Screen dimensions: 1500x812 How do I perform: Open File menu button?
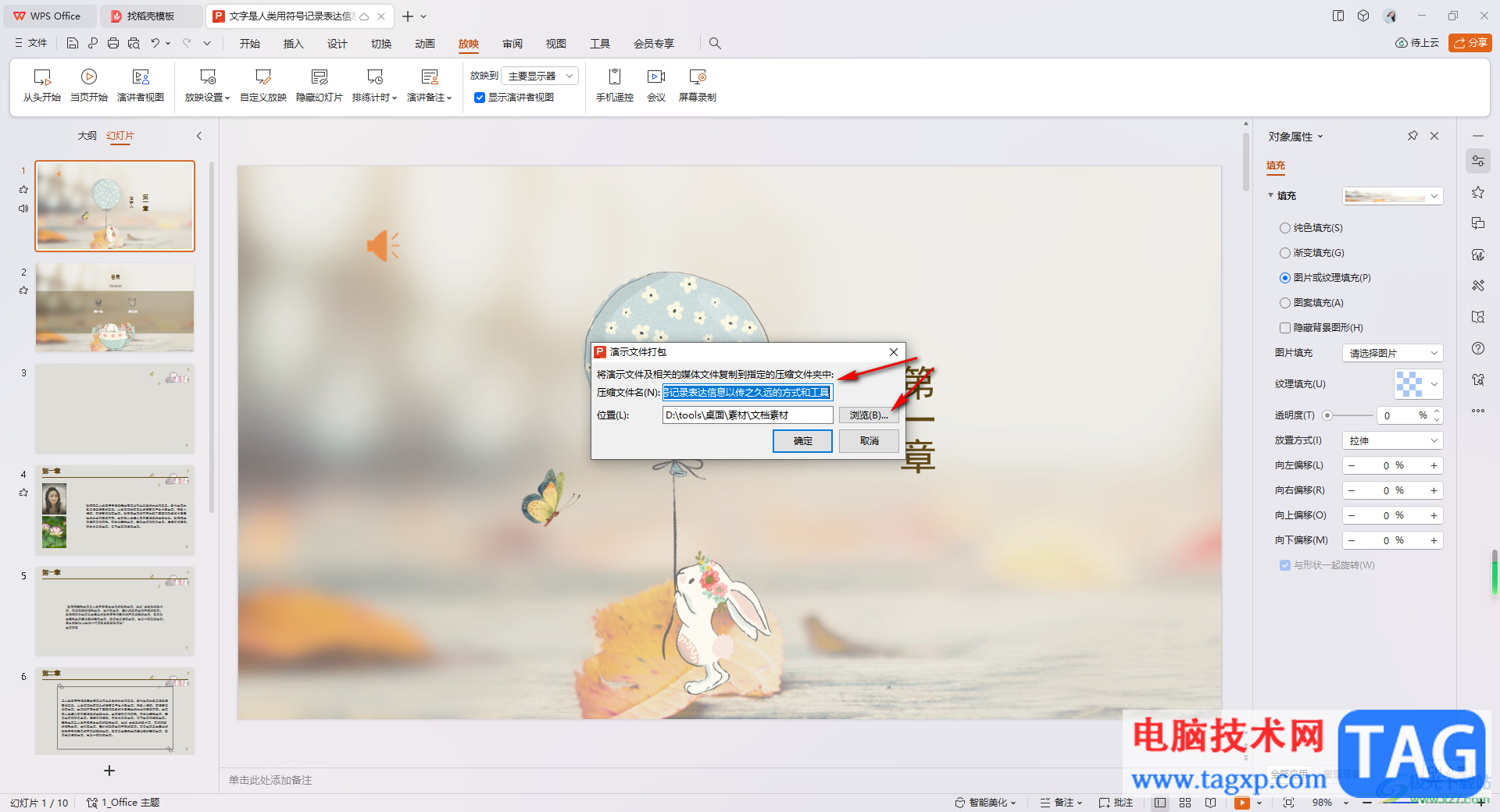point(31,43)
